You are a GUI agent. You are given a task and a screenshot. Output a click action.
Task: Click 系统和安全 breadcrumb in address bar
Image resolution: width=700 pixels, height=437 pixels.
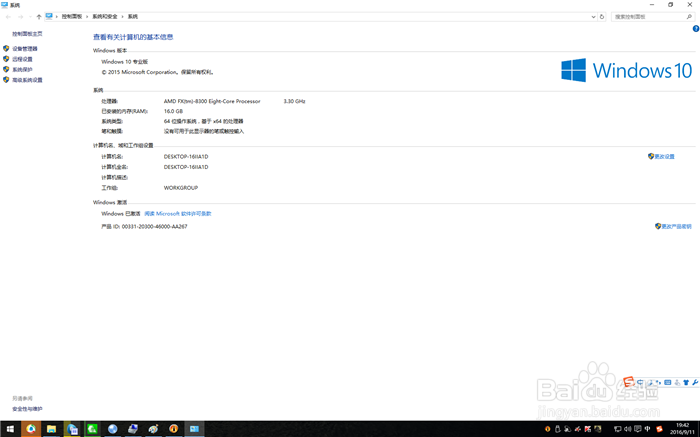coord(104,17)
